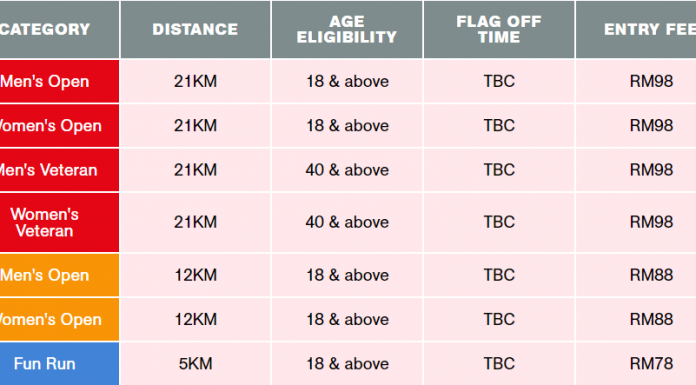
Task: Click the CATEGORY column header
Action: coord(59,29)
